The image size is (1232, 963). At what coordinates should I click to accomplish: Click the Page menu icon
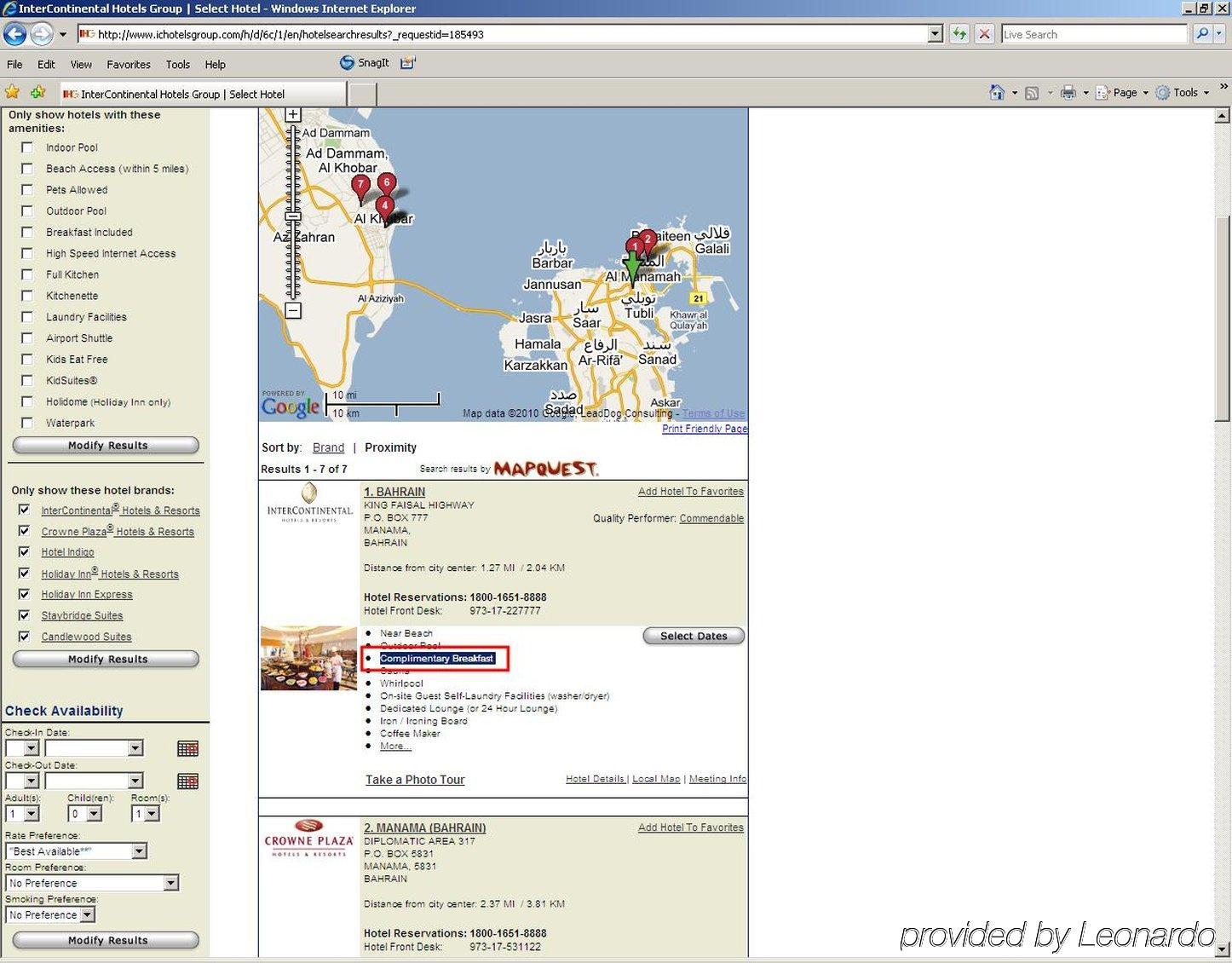(1102, 93)
